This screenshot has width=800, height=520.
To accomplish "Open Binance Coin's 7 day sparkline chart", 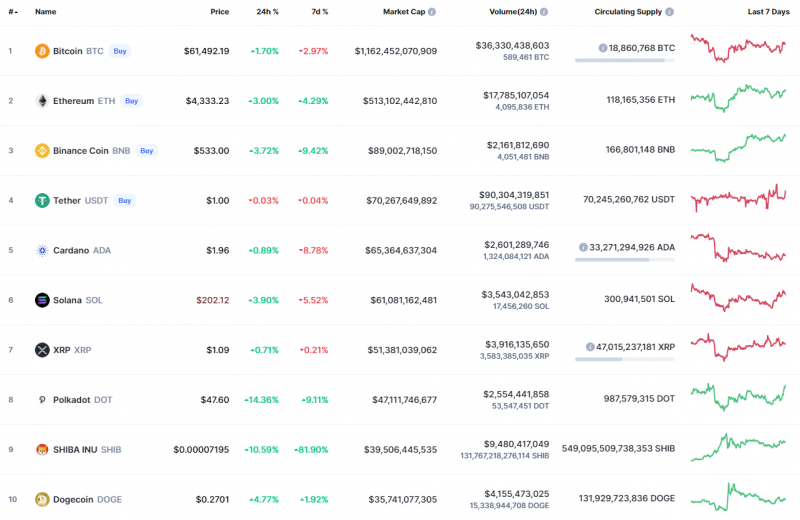I will tap(738, 147).
